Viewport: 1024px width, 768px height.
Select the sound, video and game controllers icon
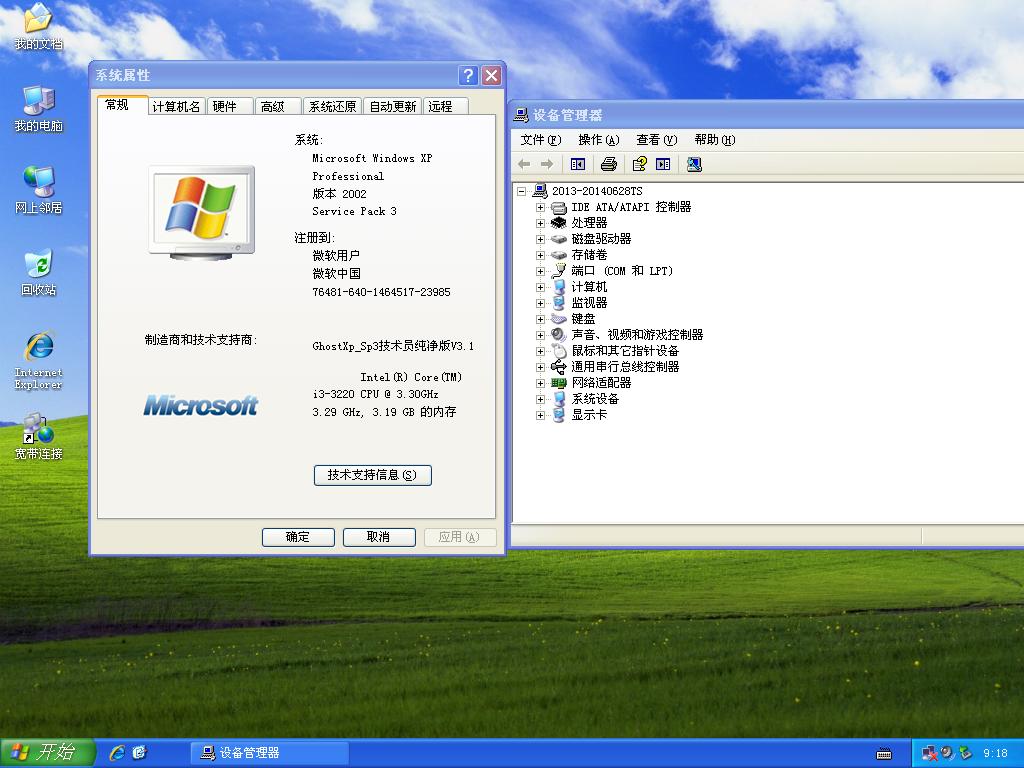click(x=559, y=335)
